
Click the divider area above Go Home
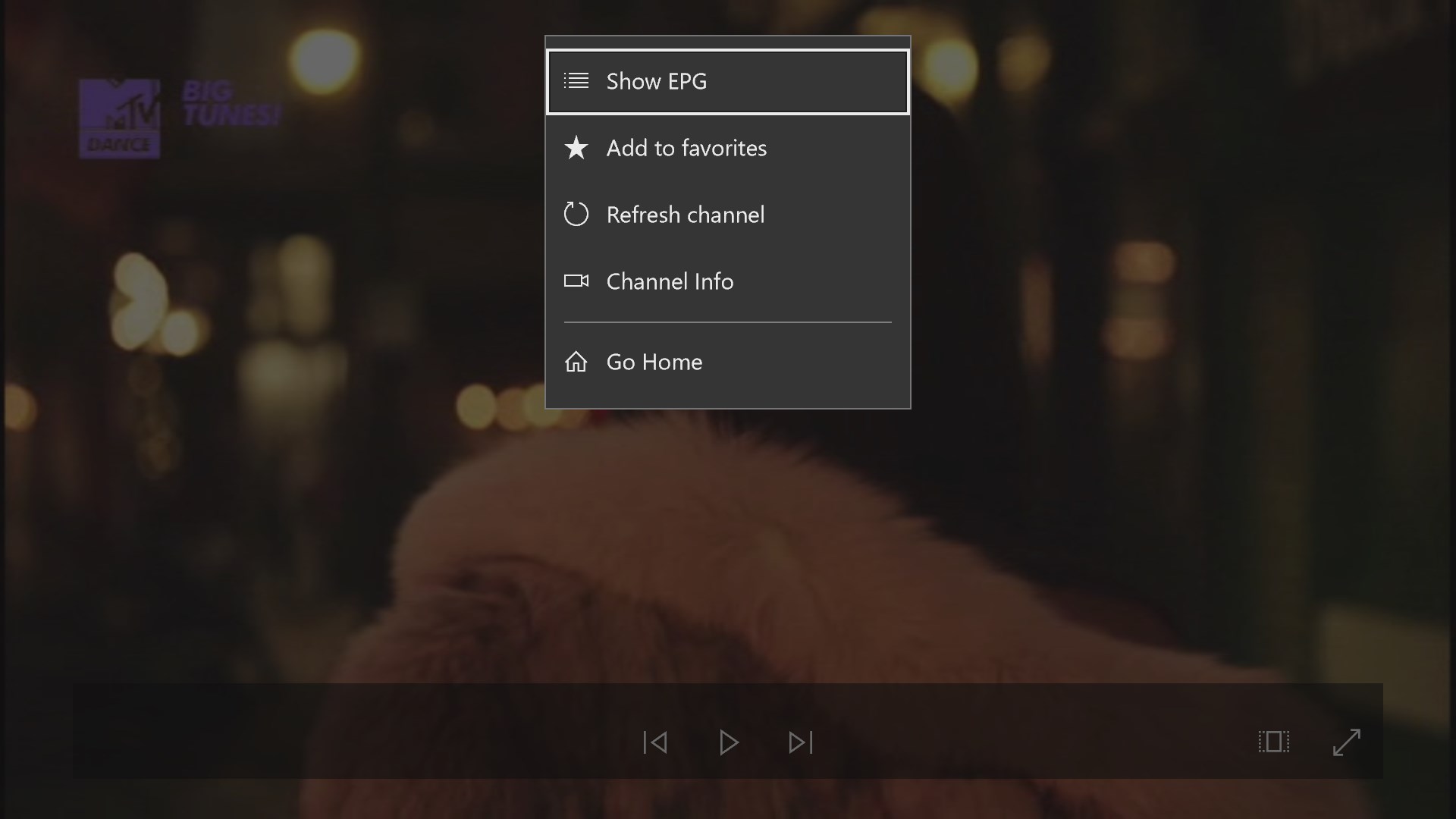coord(727,322)
